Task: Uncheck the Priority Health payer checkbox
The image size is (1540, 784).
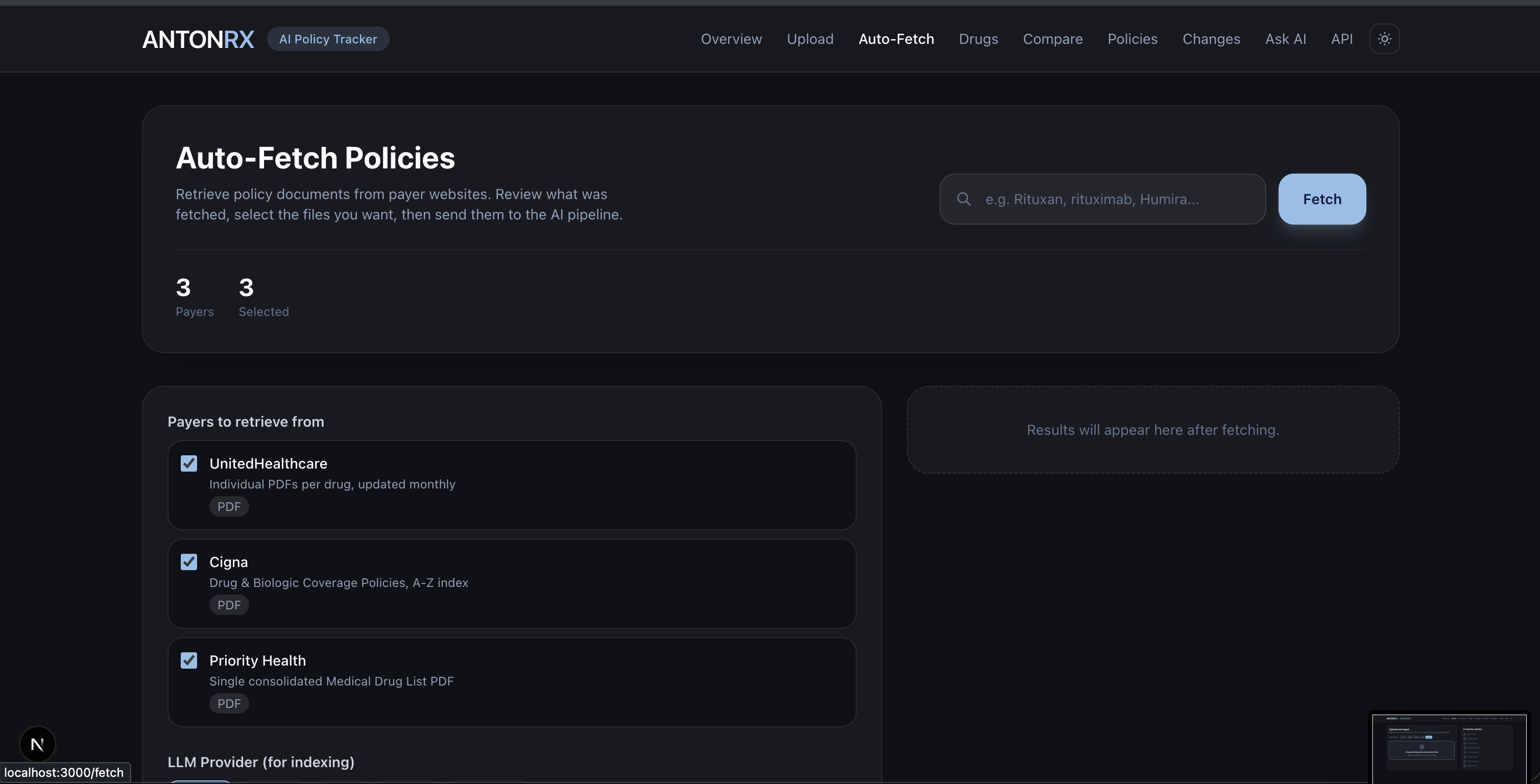Action: pyautogui.click(x=189, y=660)
